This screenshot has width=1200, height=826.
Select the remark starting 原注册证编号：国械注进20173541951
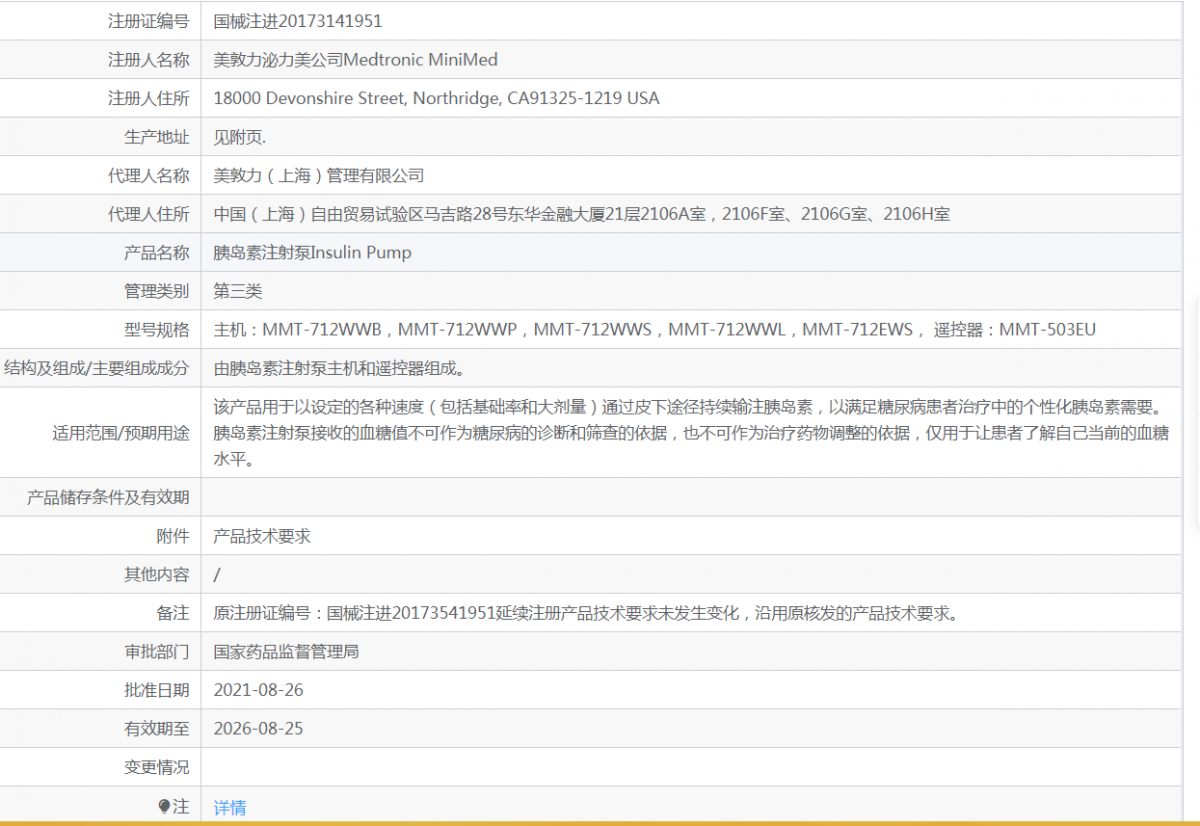[x=587, y=613]
